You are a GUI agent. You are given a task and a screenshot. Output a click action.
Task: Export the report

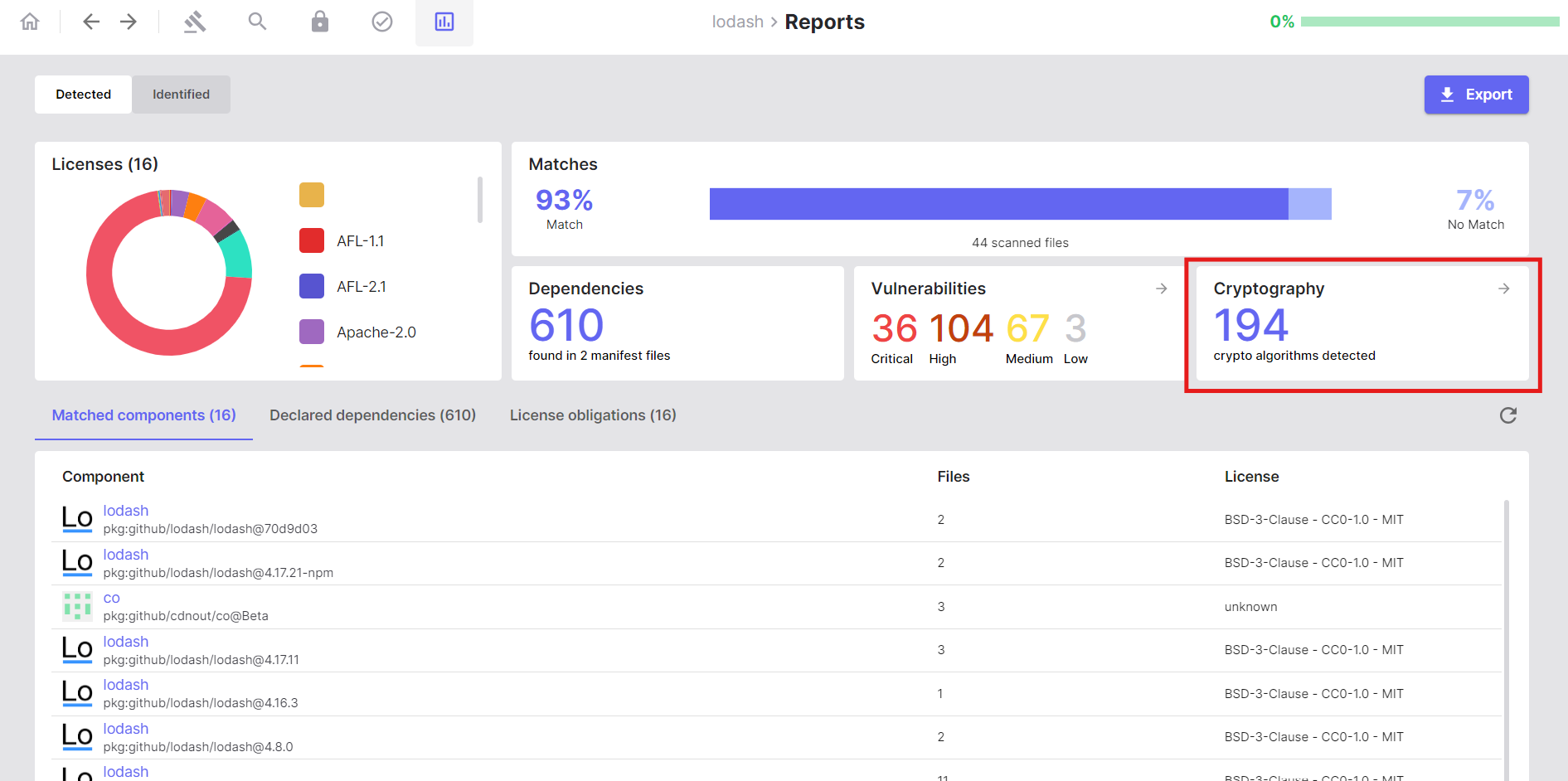click(1476, 94)
